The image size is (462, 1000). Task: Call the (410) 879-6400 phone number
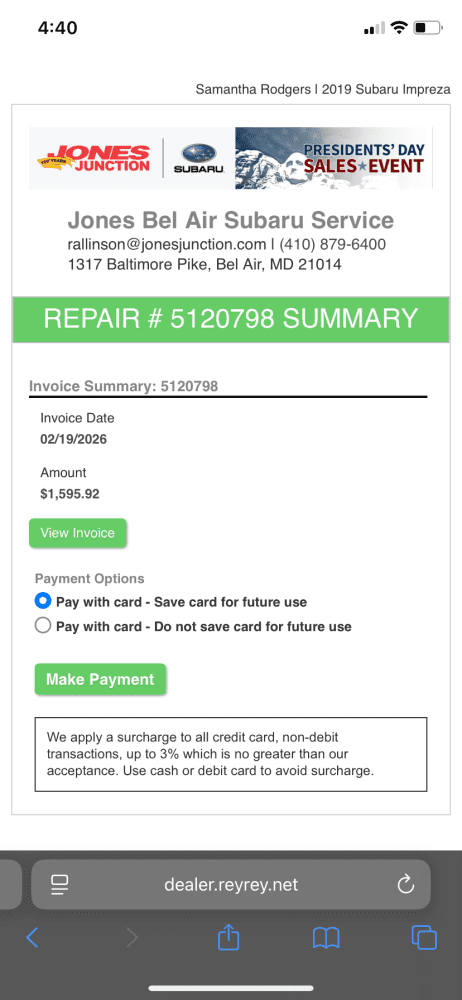point(332,244)
